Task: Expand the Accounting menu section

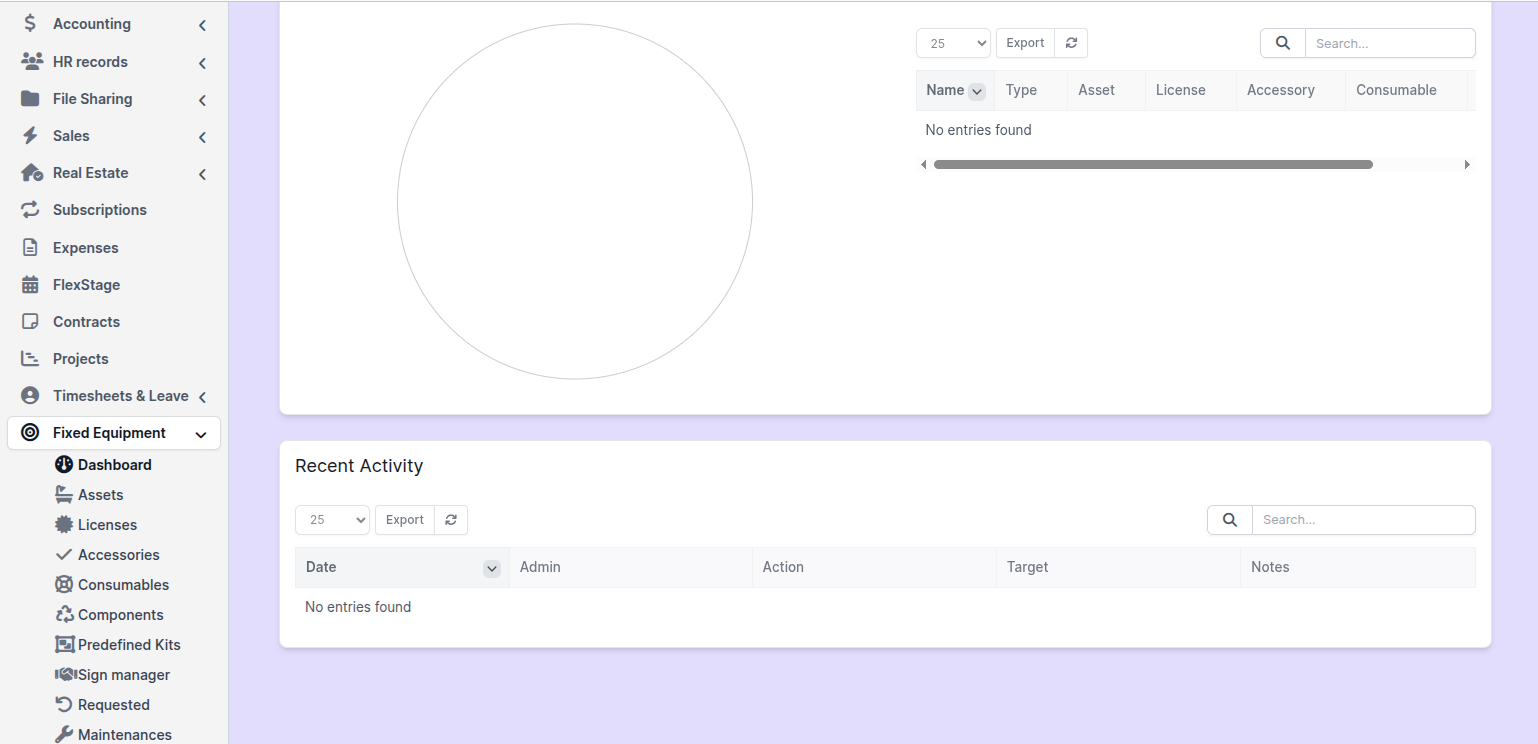Action: (x=202, y=25)
